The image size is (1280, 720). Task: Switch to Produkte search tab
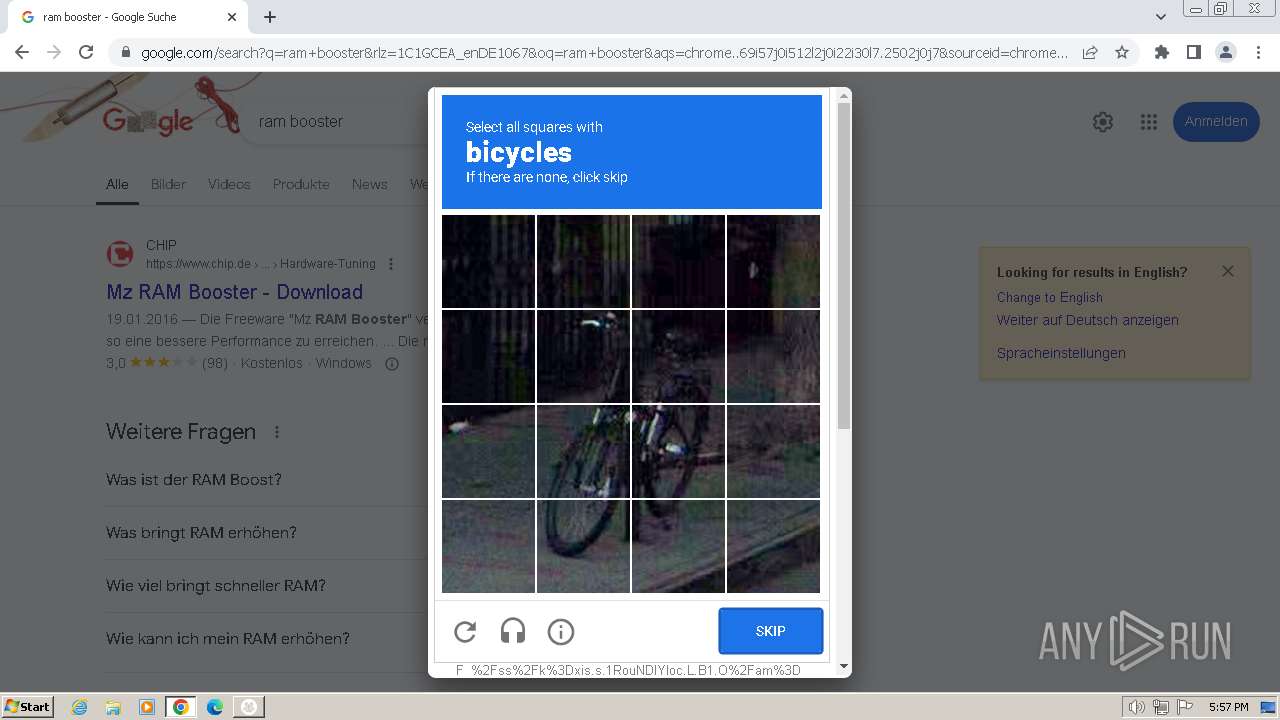tap(301, 185)
